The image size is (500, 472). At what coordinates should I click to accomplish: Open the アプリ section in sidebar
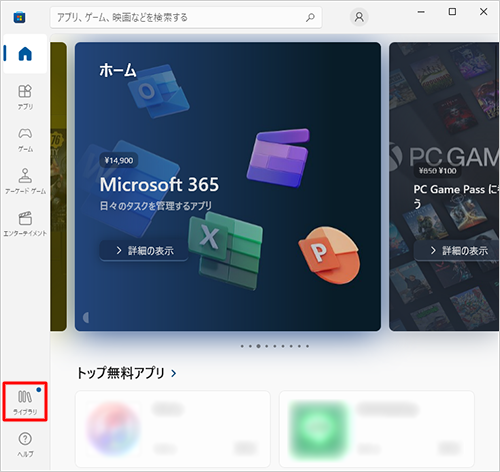(x=25, y=97)
